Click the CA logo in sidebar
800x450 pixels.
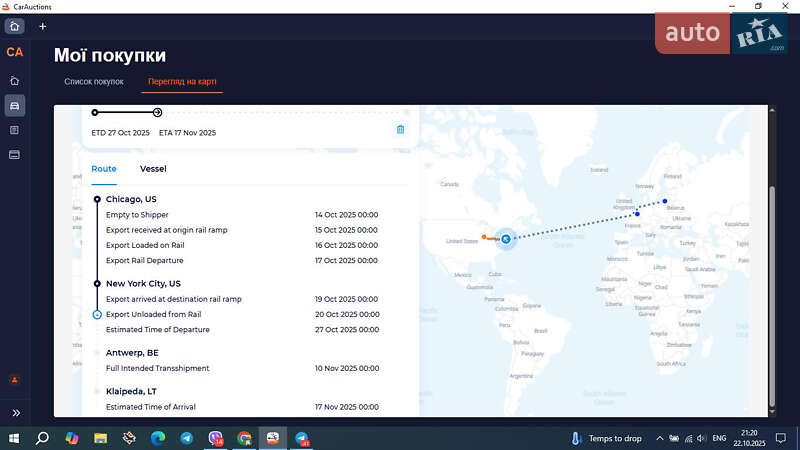pos(14,52)
